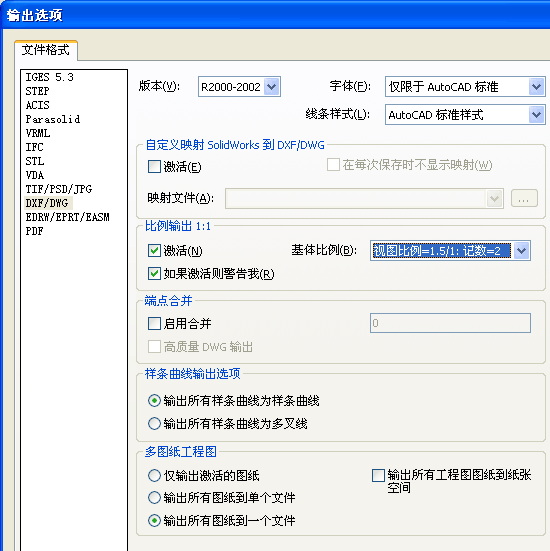Select STEP in the format list

[x=38, y=91]
